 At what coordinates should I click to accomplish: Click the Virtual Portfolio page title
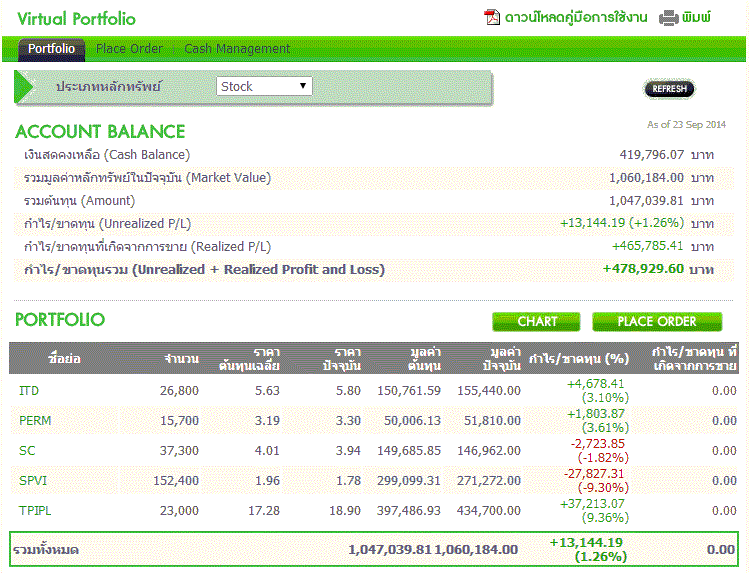coord(76,19)
